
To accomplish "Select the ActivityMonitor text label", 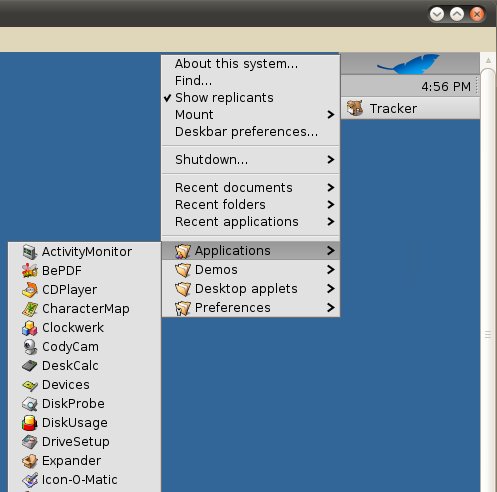I will pyautogui.click(x=87, y=252).
